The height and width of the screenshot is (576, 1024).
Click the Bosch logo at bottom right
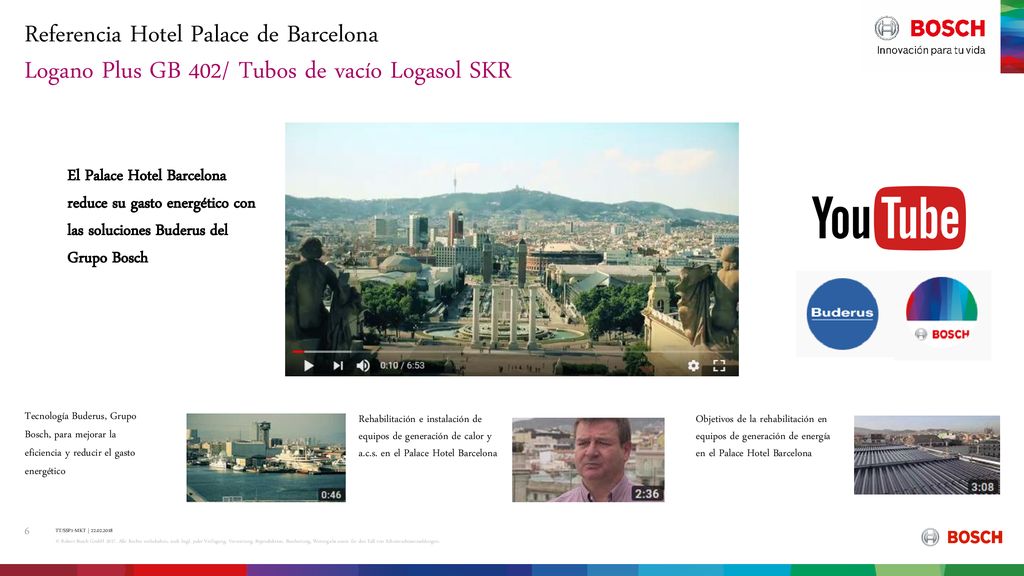(962, 537)
